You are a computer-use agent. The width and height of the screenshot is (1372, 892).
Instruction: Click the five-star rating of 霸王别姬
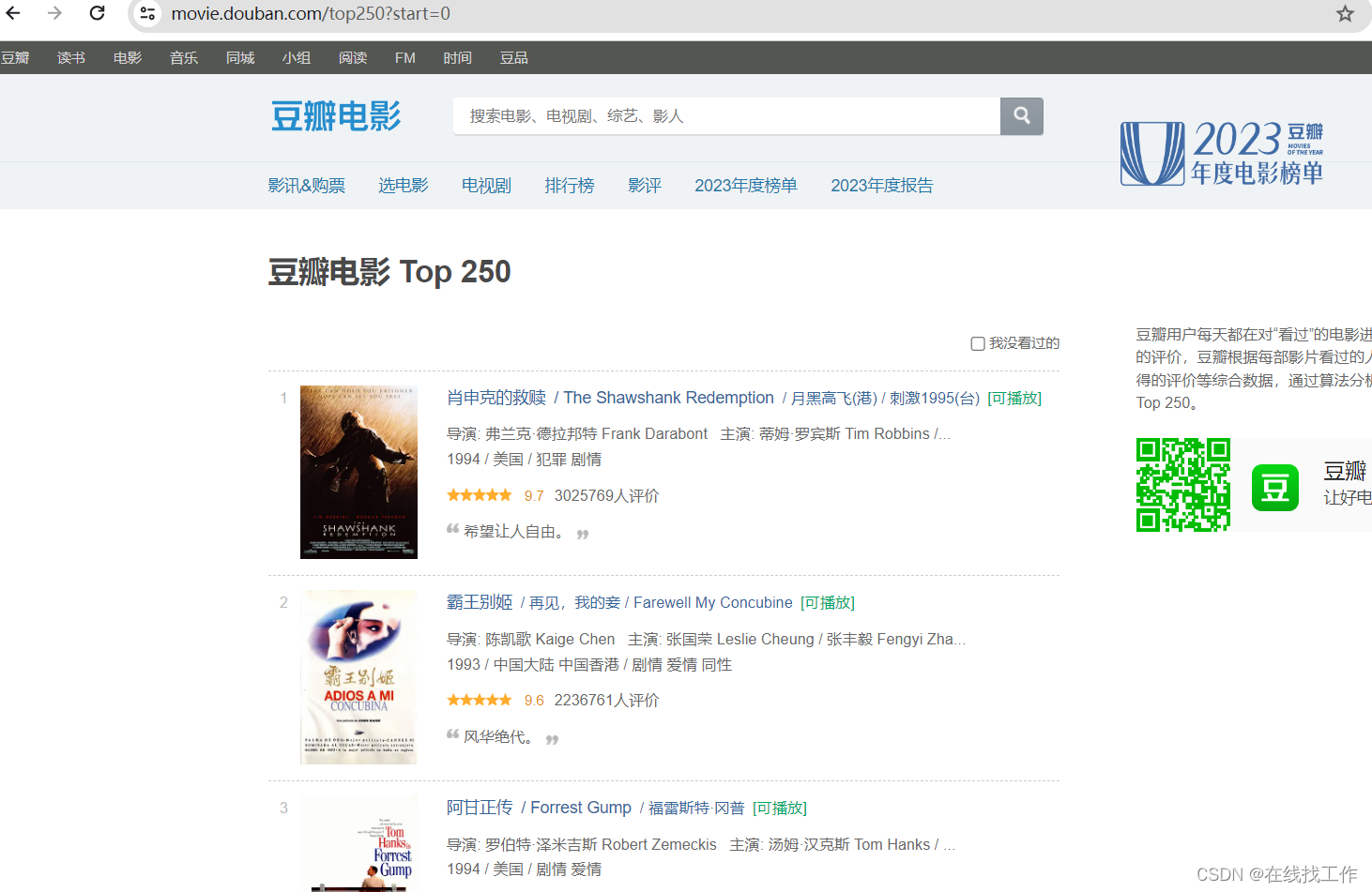[x=480, y=700]
